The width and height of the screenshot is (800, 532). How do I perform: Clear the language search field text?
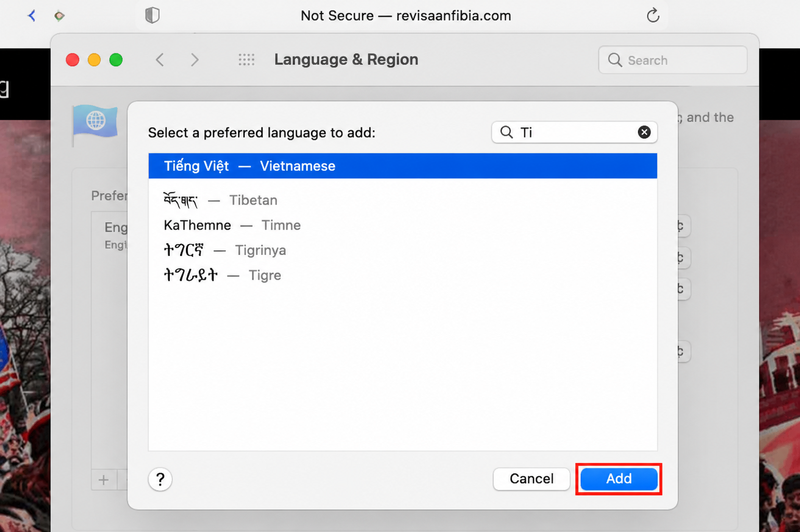point(644,132)
